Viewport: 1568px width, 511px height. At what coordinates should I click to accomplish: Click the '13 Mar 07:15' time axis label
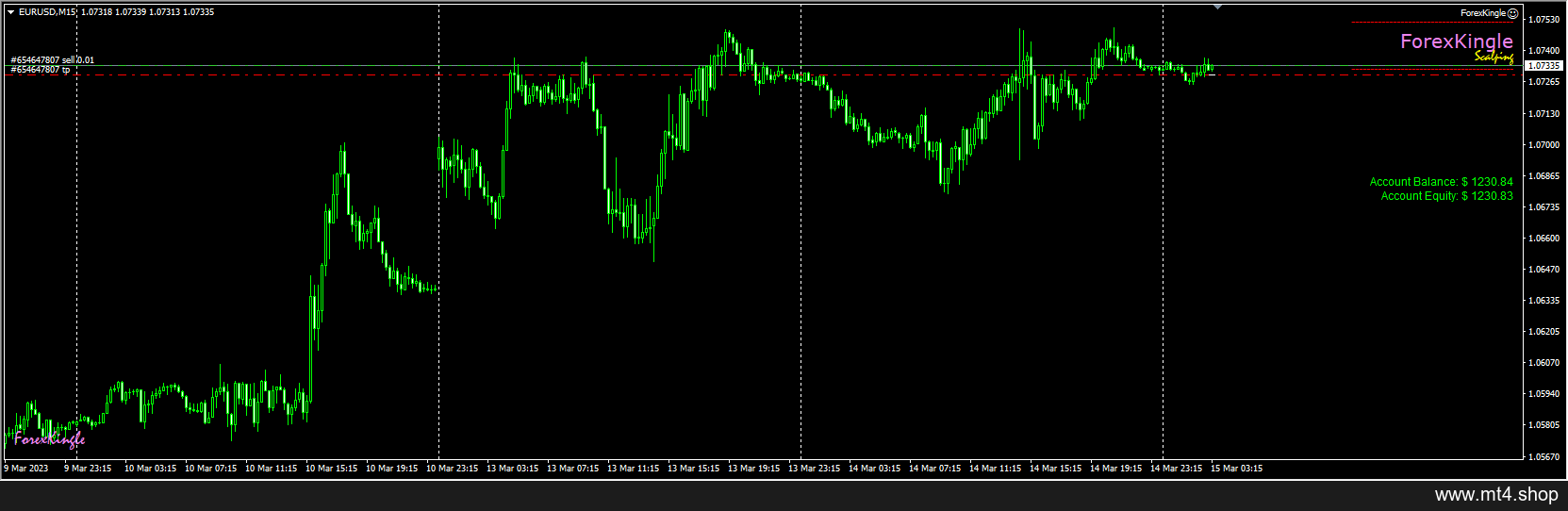click(573, 469)
